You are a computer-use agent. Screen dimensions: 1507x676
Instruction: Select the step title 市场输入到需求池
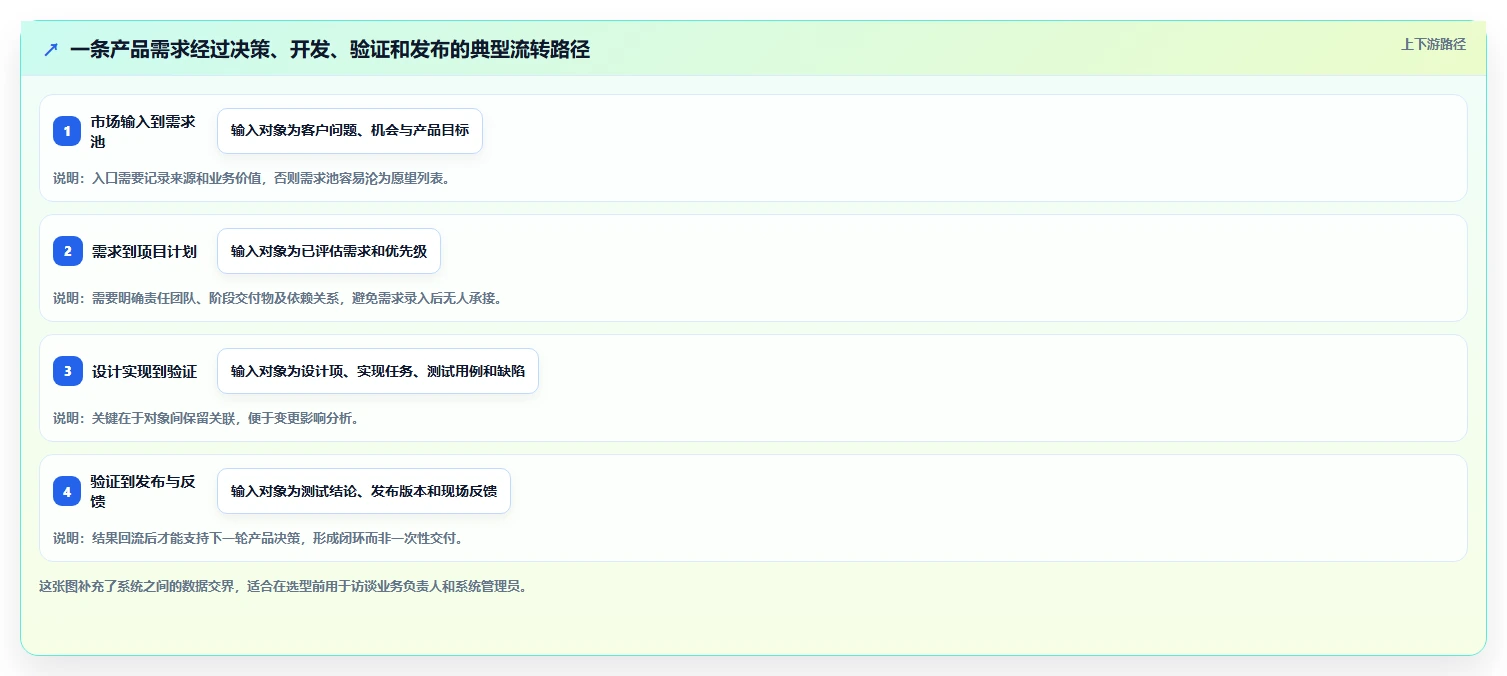(143, 131)
